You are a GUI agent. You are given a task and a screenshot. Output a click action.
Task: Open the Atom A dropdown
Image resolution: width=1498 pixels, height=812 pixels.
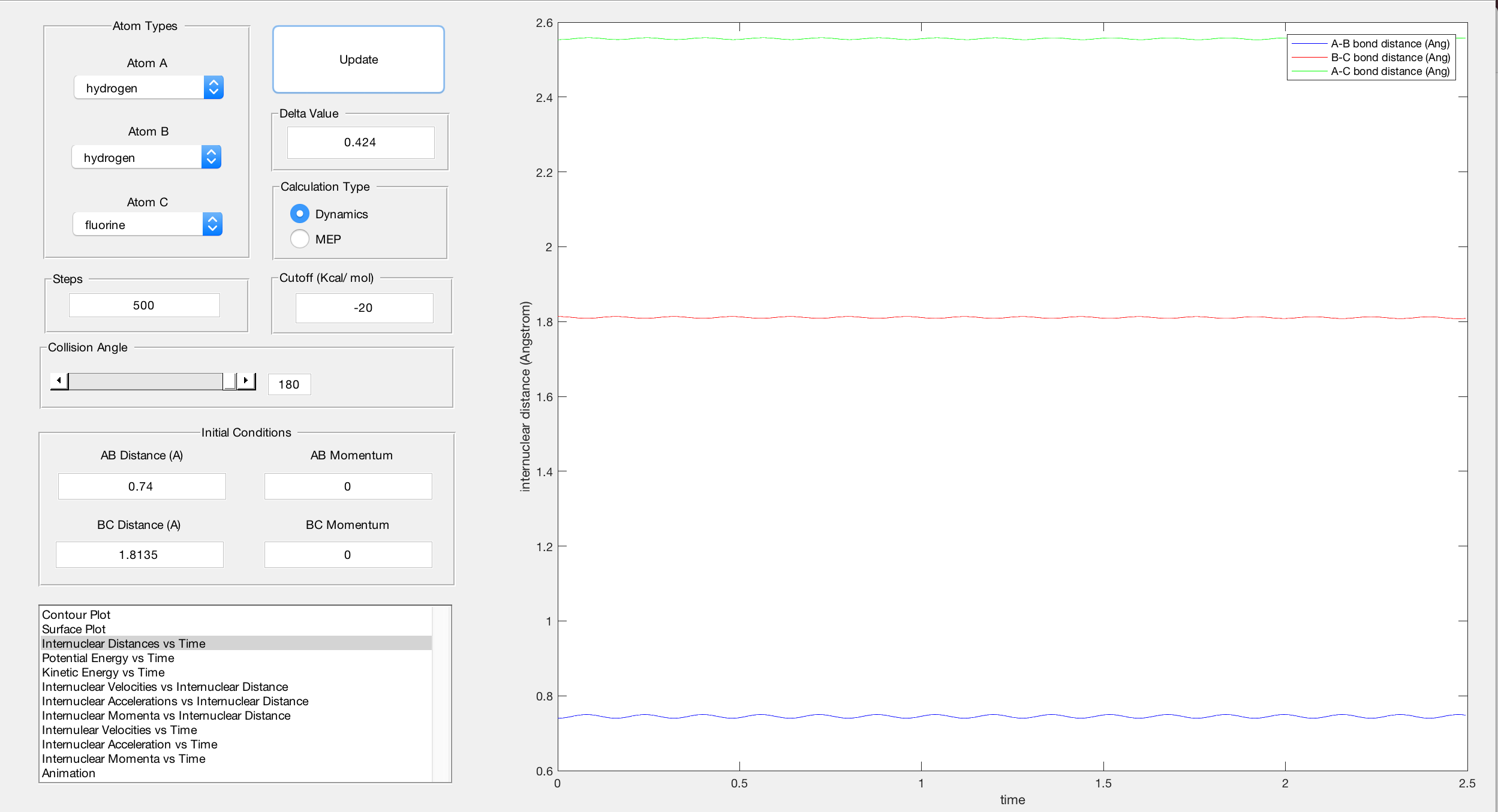pyautogui.click(x=149, y=88)
